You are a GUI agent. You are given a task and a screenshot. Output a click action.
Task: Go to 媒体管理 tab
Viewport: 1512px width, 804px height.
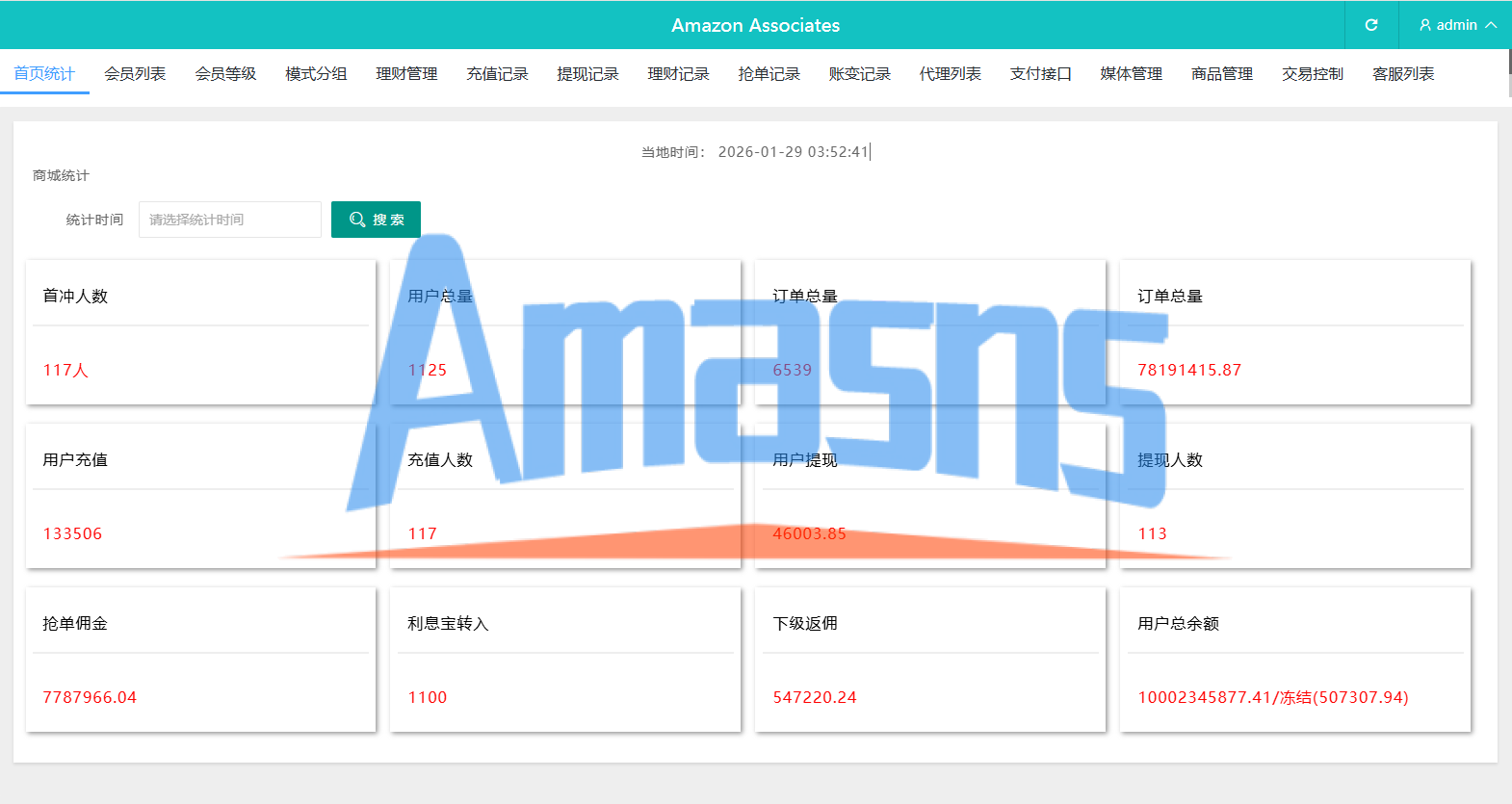[1131, 74]
